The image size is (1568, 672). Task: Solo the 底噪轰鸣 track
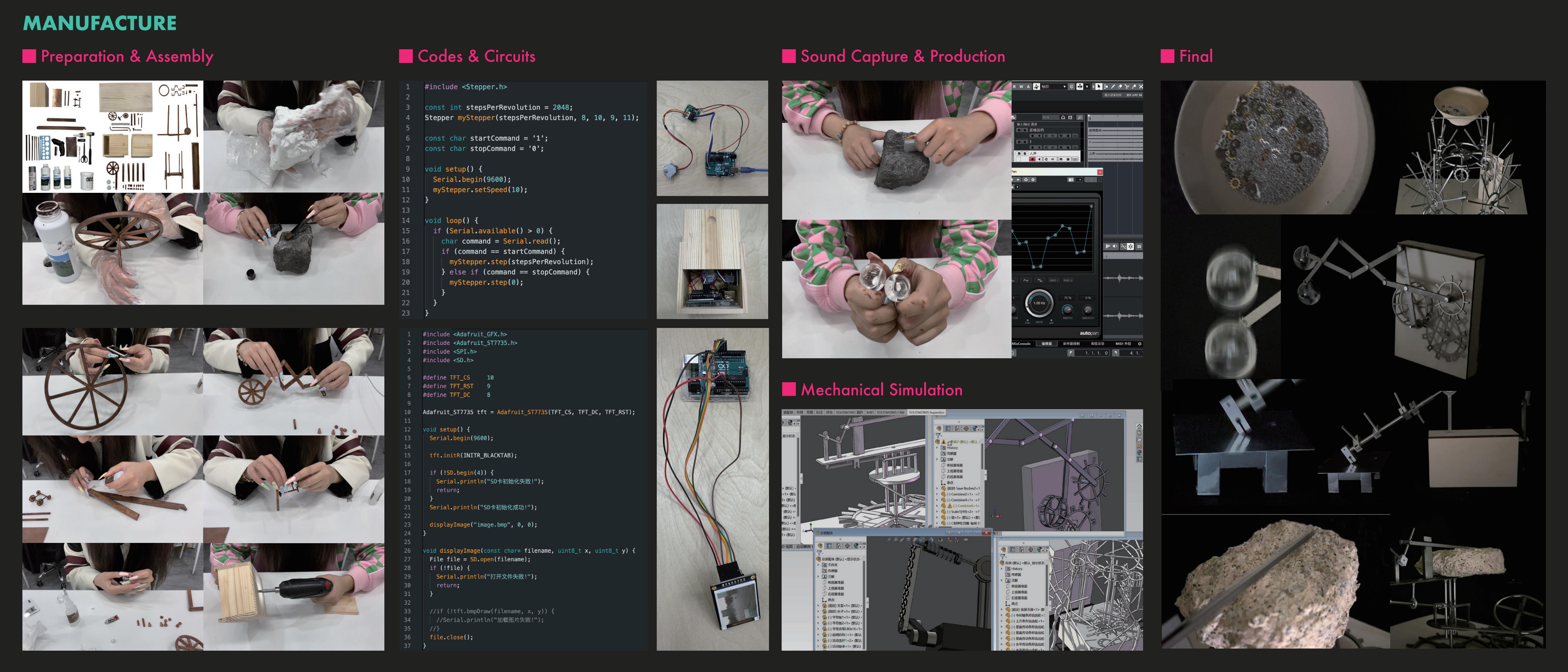tap(1025, 130)
